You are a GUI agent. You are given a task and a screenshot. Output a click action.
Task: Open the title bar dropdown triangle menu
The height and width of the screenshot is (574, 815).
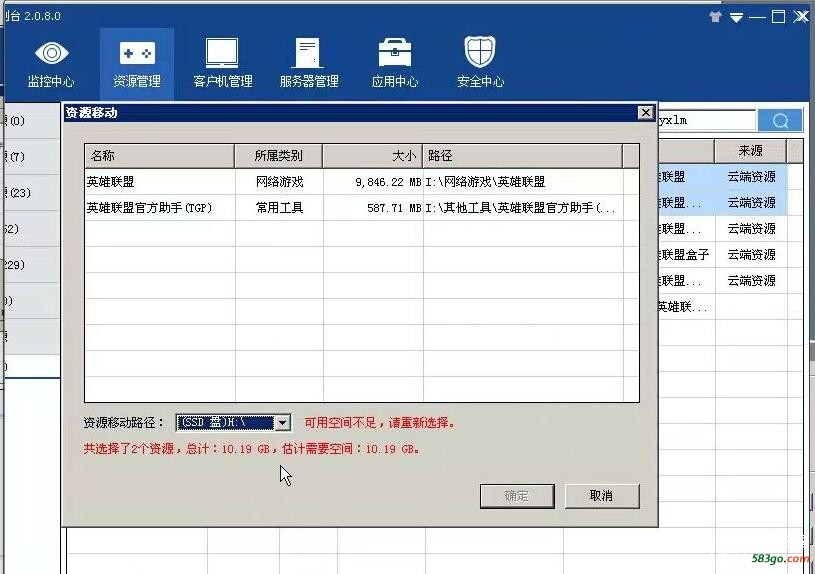pyautogui.click(x=736, y=18)
